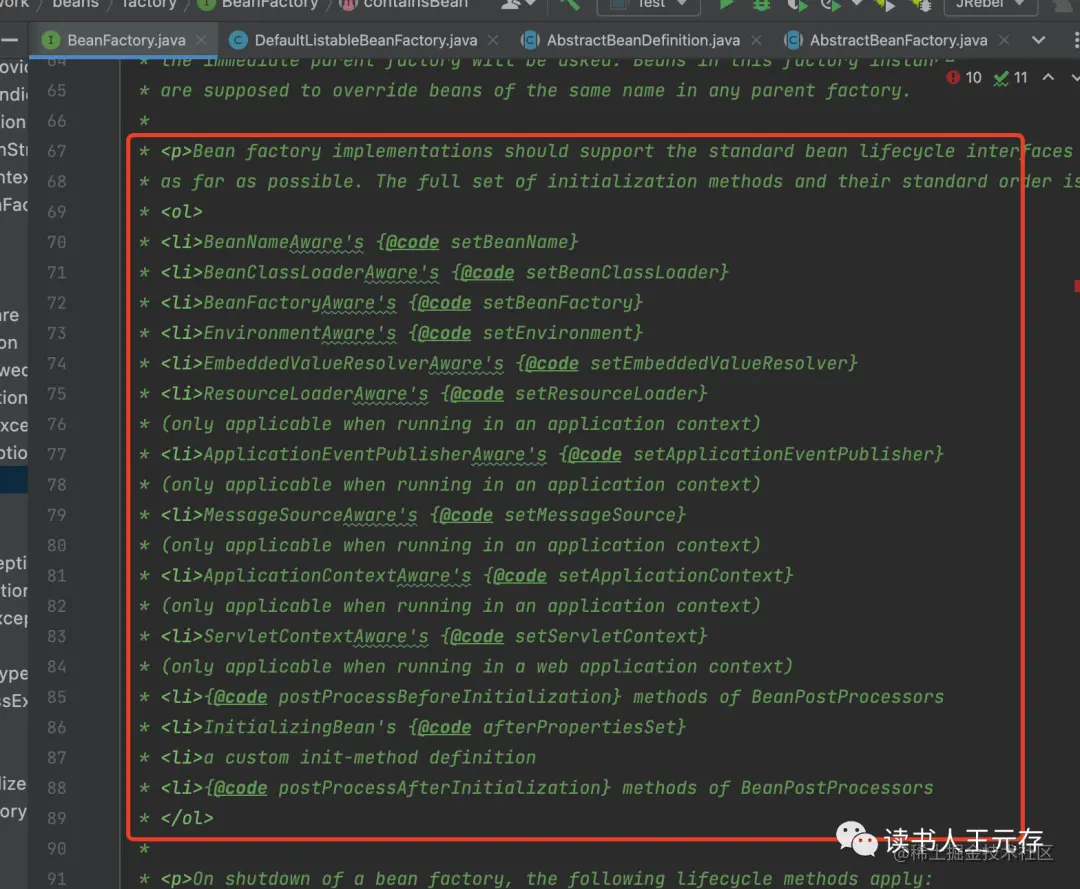Open the AbstractBeanFactory.java tab
Screen dimensions: 1080x889
[x=898, y=40]
